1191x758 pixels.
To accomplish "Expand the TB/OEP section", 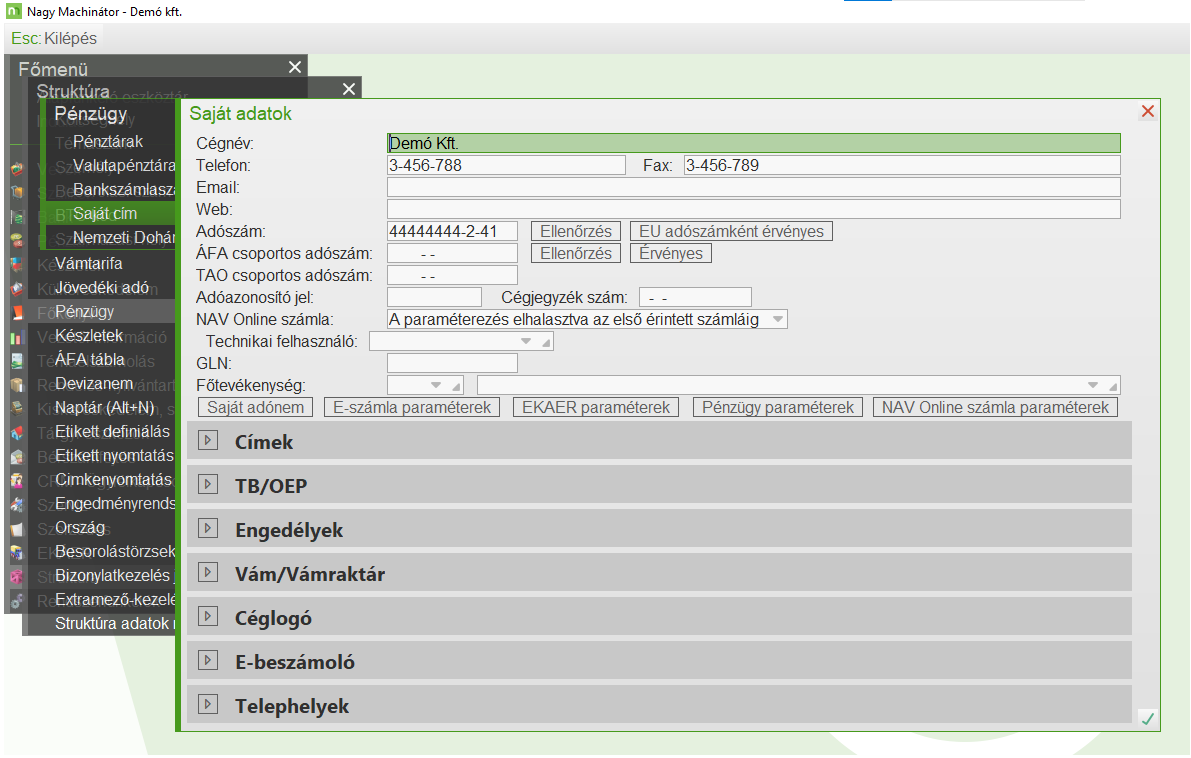I will [207, 485].
